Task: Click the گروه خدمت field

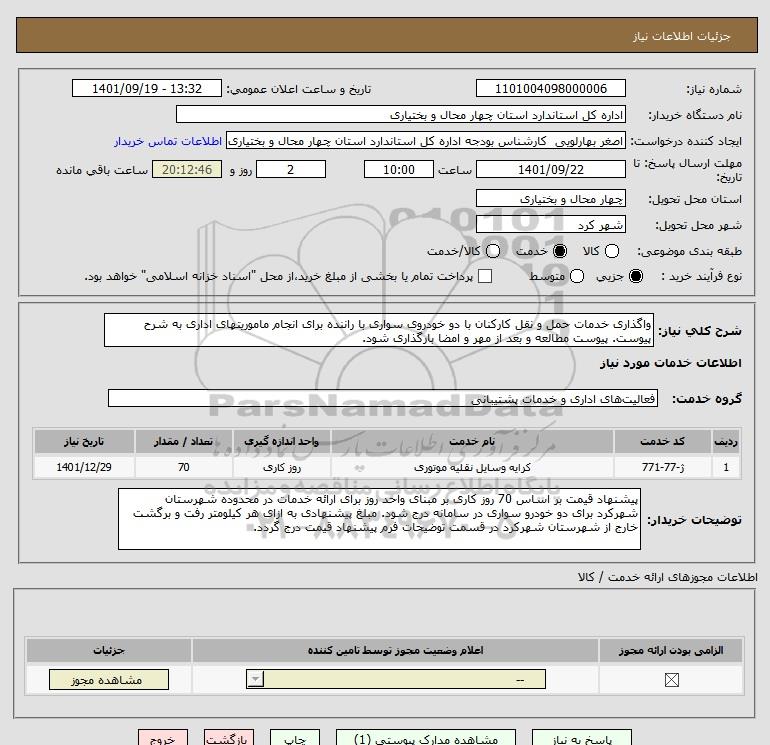Action: click(x=383, y=398)
